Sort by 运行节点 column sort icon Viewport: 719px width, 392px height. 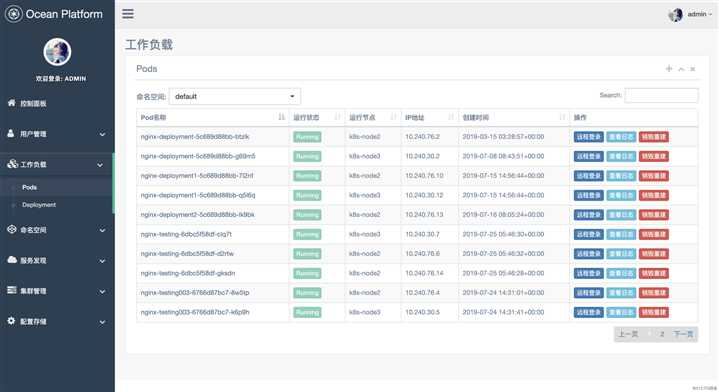[393, 117]
